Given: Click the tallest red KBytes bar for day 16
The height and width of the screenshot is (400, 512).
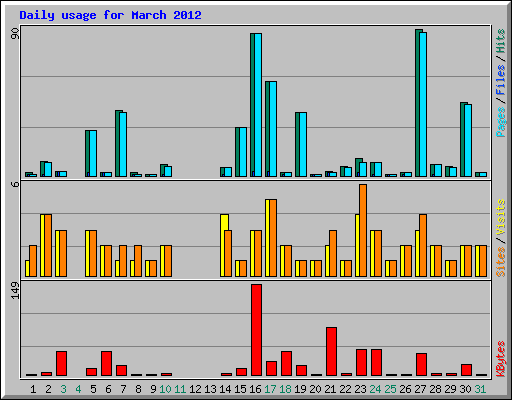Looking at the screenshot, I should click(x=256, y=330).
